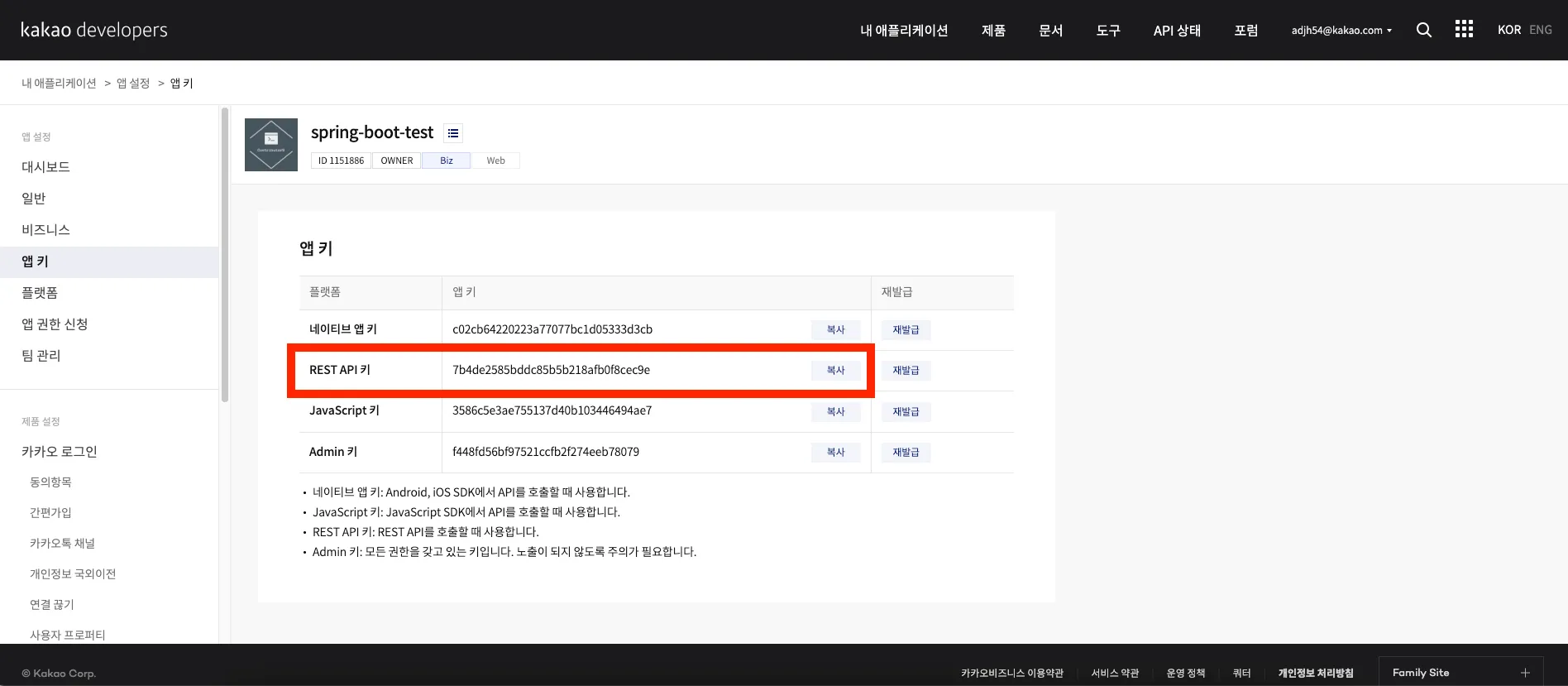Open the apps grid icon

[1464, 30]
